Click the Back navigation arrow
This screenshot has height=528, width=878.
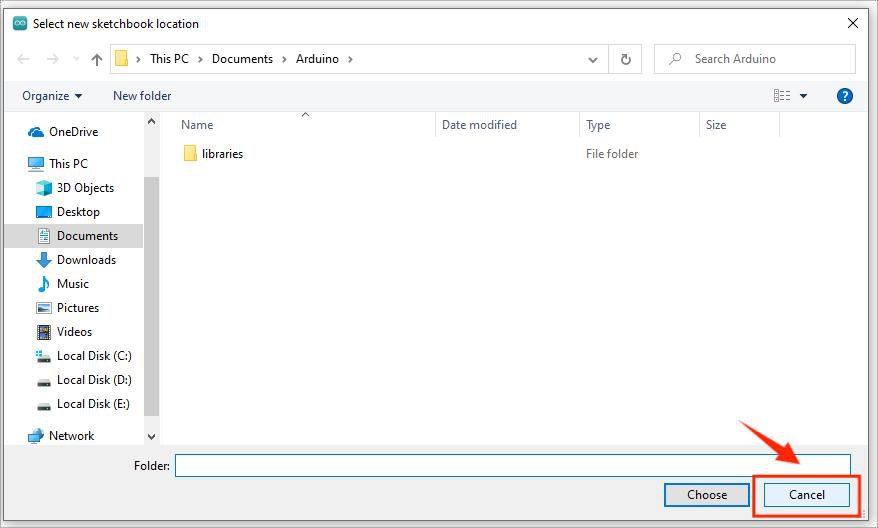[23, 59]
